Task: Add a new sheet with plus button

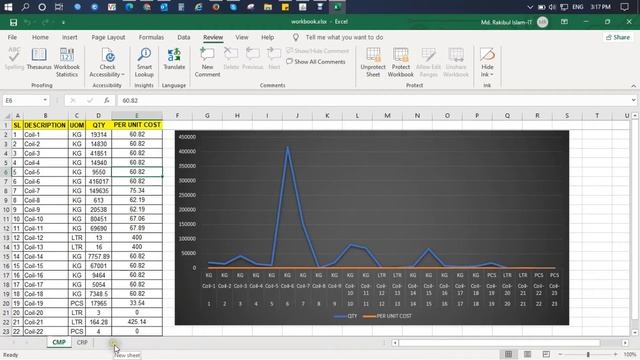Action: [113, 343]
